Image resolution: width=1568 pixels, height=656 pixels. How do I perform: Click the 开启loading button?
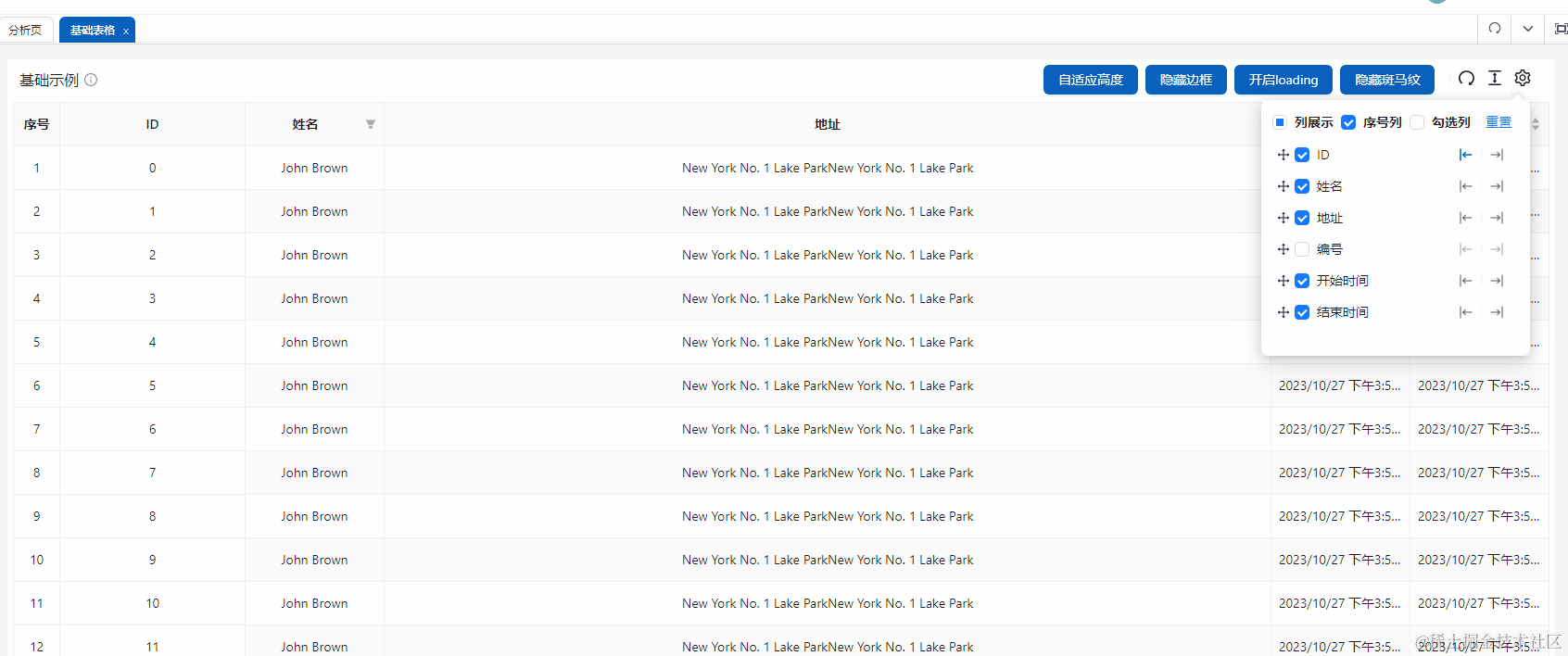(1283, 80)
